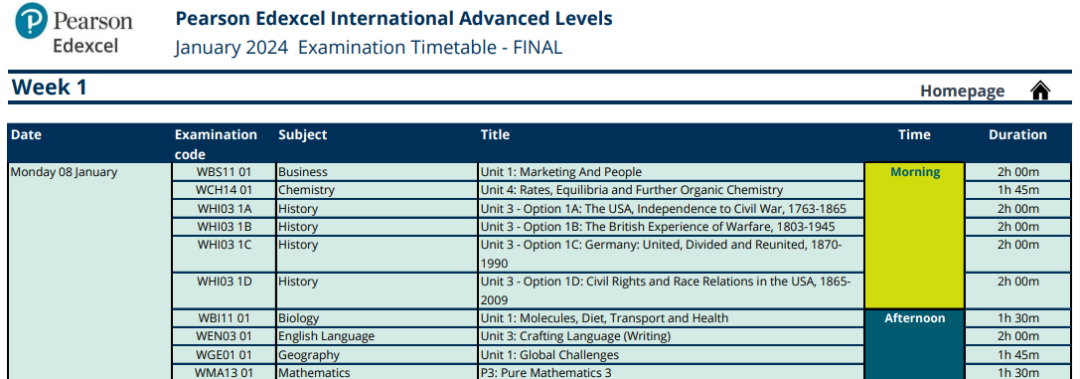
Task: Select the teal Afternoon time block
Action: [915, 345]
